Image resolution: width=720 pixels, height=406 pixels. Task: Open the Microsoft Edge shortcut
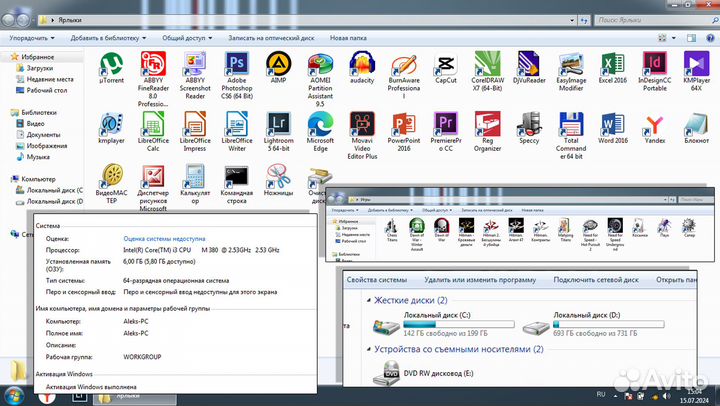(x=320, y=131)
